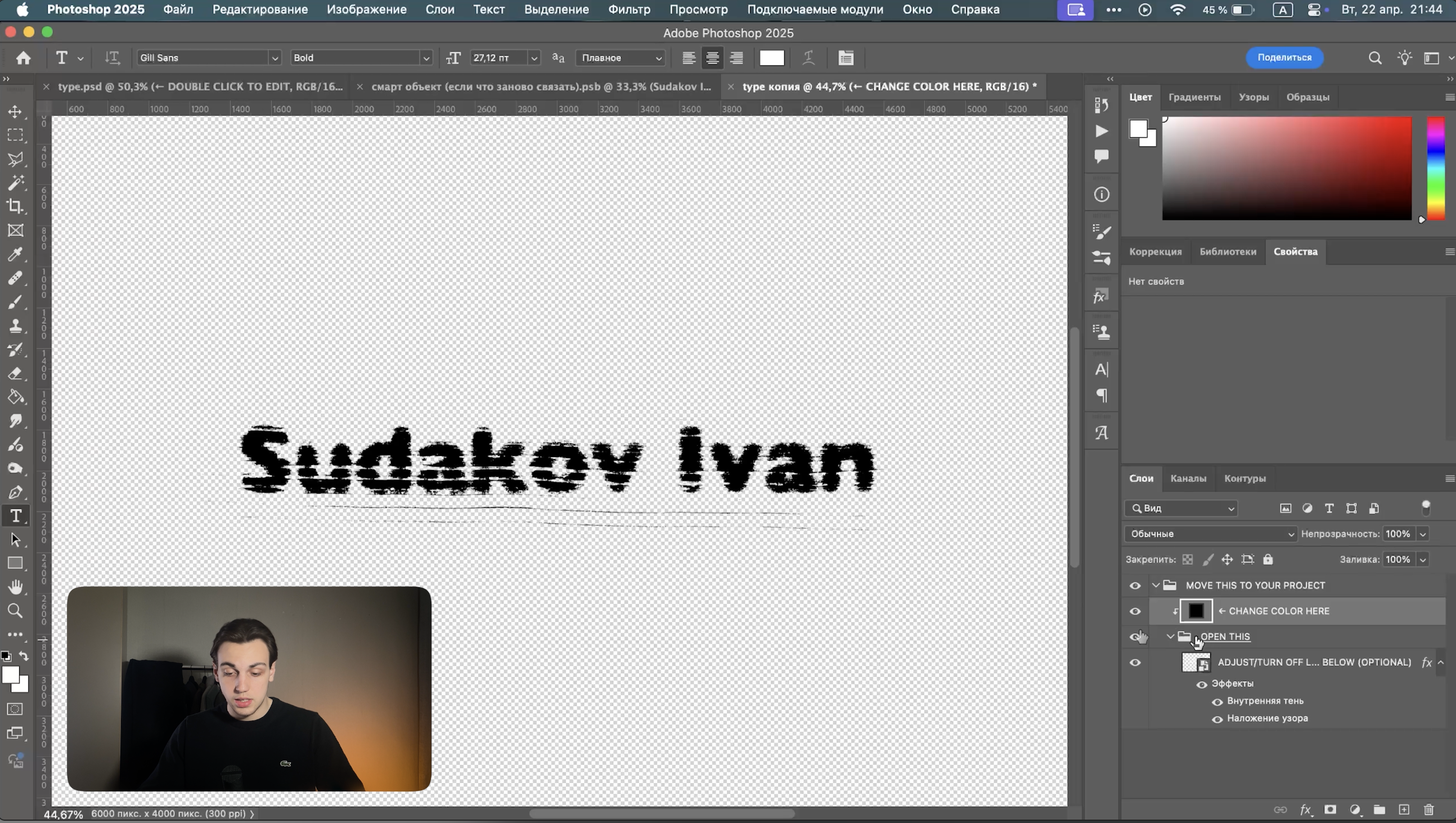
Task: Toggle visibility of MOVE THIS TO YOUR PROJECT group
Action: [x=1135, y=585]
